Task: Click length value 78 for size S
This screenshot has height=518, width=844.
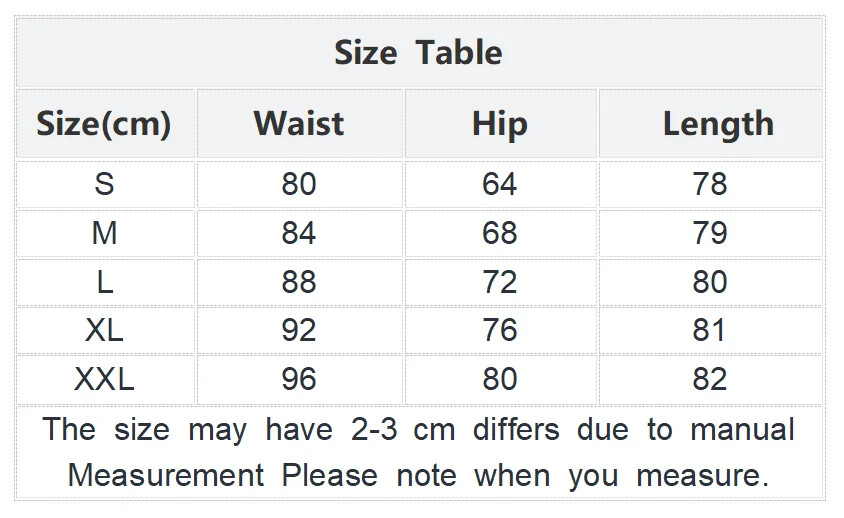Action: [710, 184]
